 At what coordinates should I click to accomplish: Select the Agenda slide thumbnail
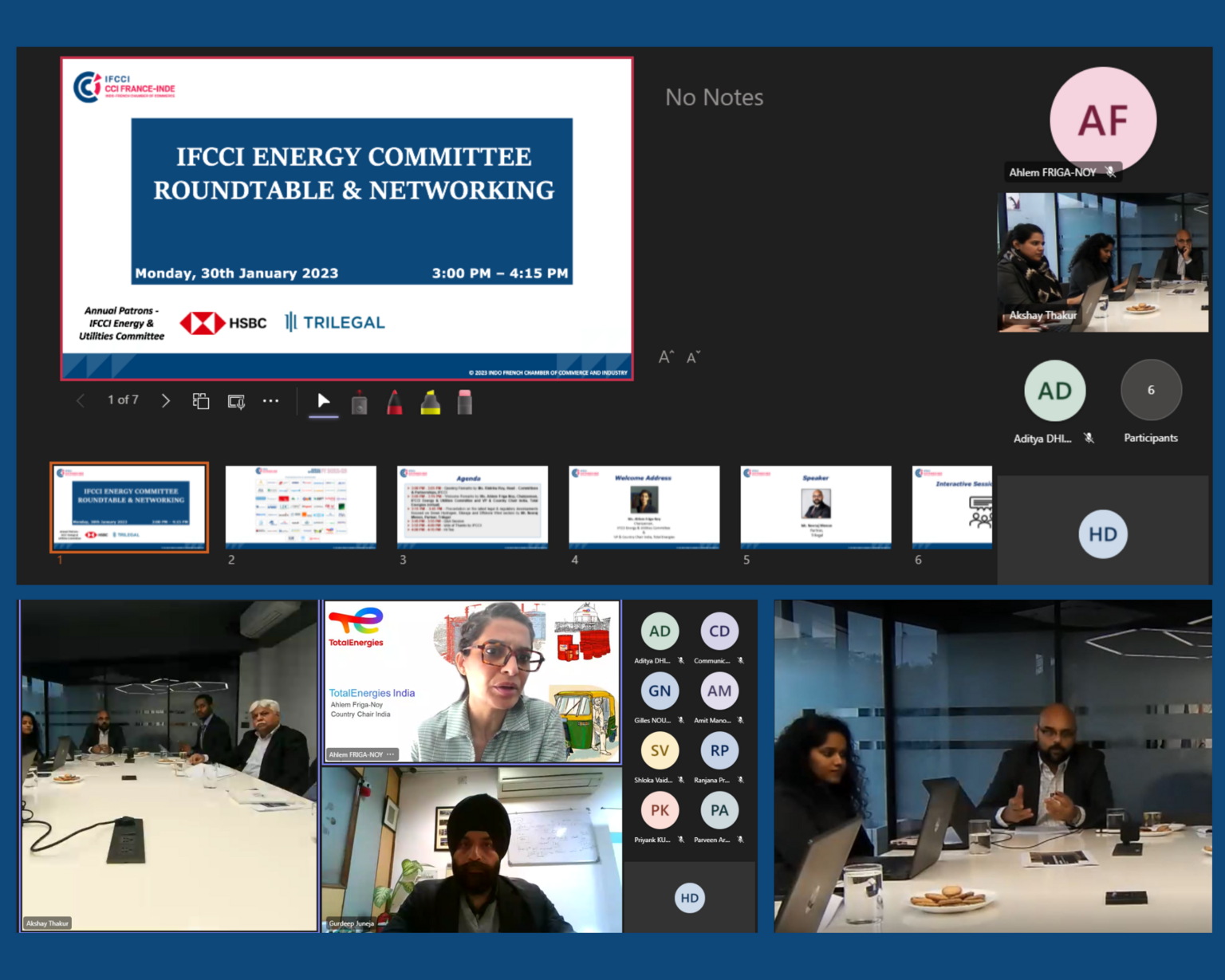point(472,507)
